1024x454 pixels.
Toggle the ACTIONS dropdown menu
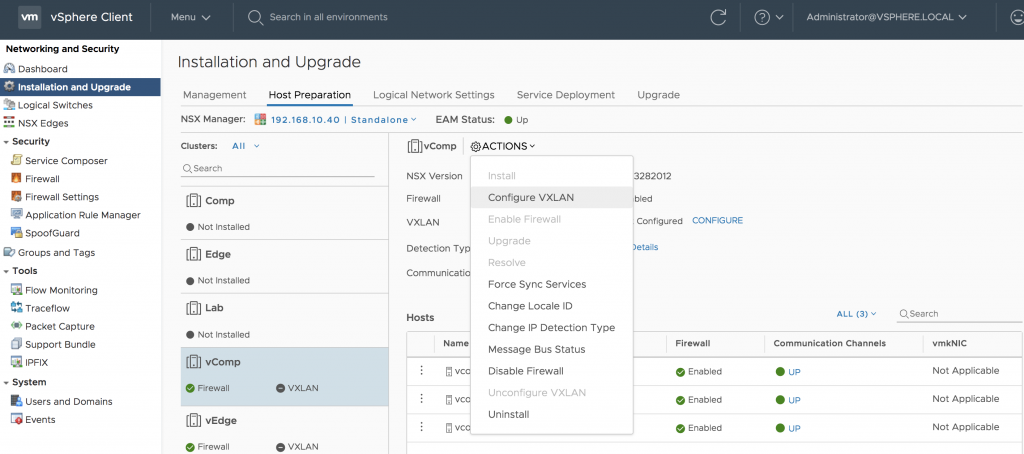pyautogui.click(x=503, y=146)
